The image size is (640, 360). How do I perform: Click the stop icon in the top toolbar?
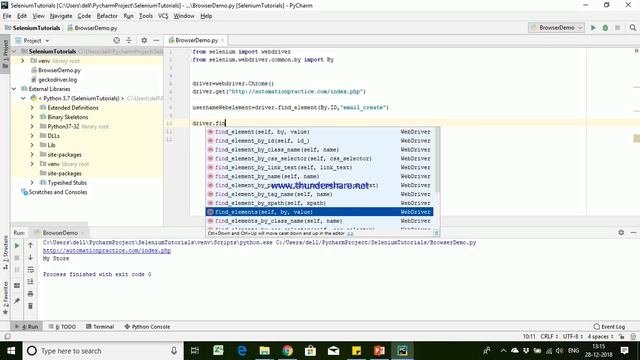tap(618, 28)
